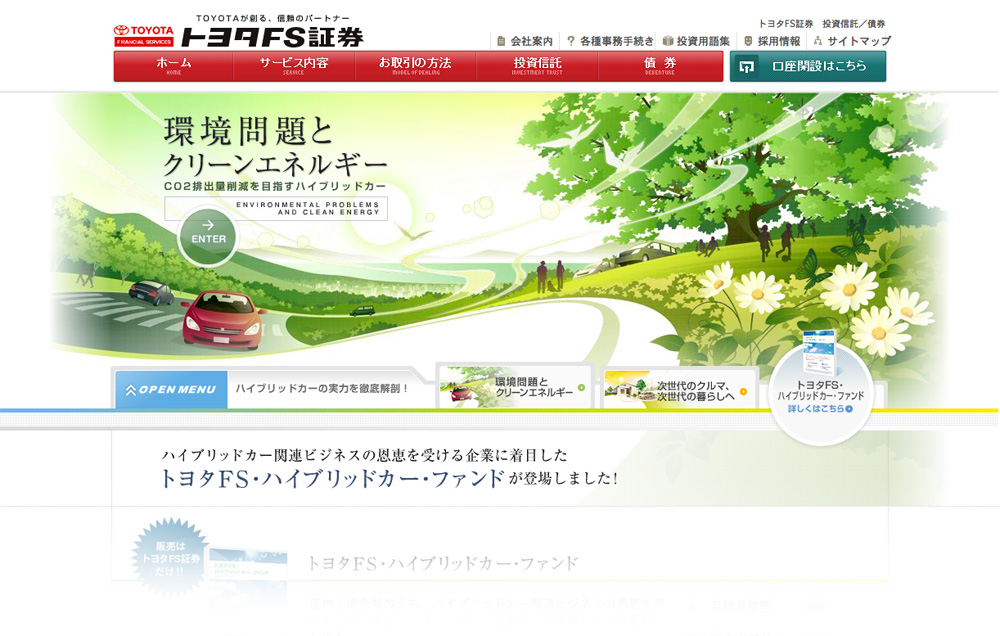Click ハイブリッドカーの実力を徹底解剖！ text

[321, 388]
